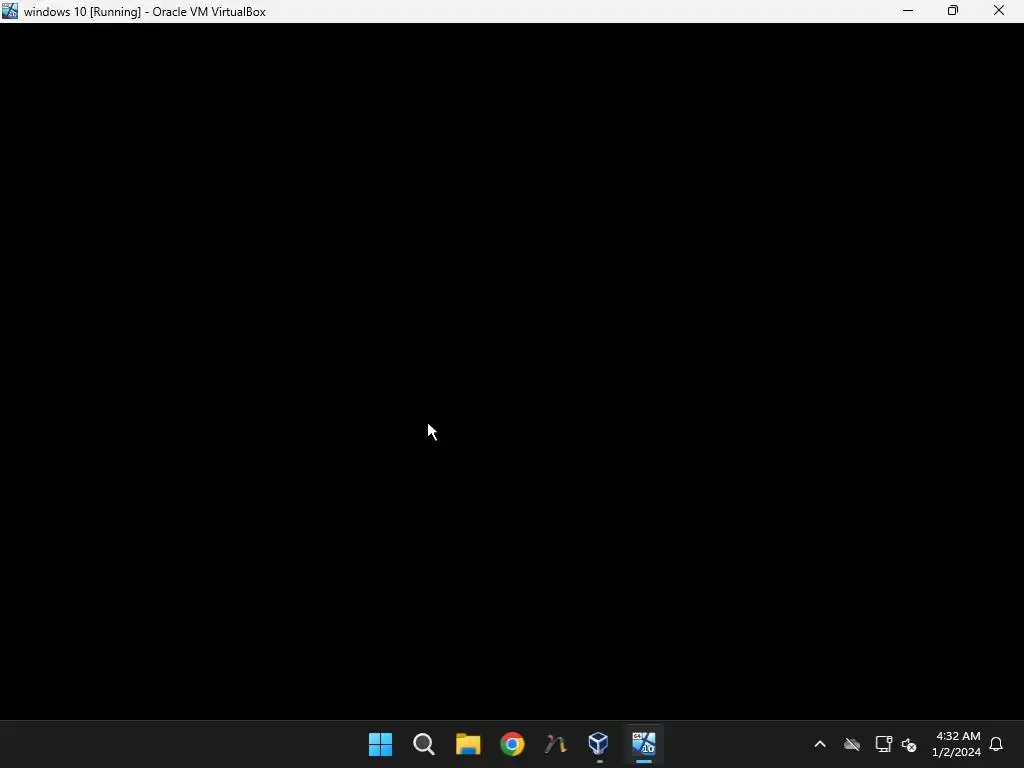This screenshot has width=1024, height=768.
Task: Open the stylized N app on taskbar
Action: [556, 744]
